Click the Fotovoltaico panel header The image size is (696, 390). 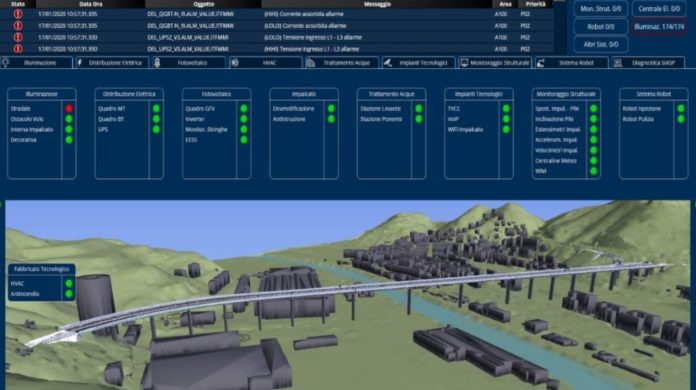coord(216,94)
